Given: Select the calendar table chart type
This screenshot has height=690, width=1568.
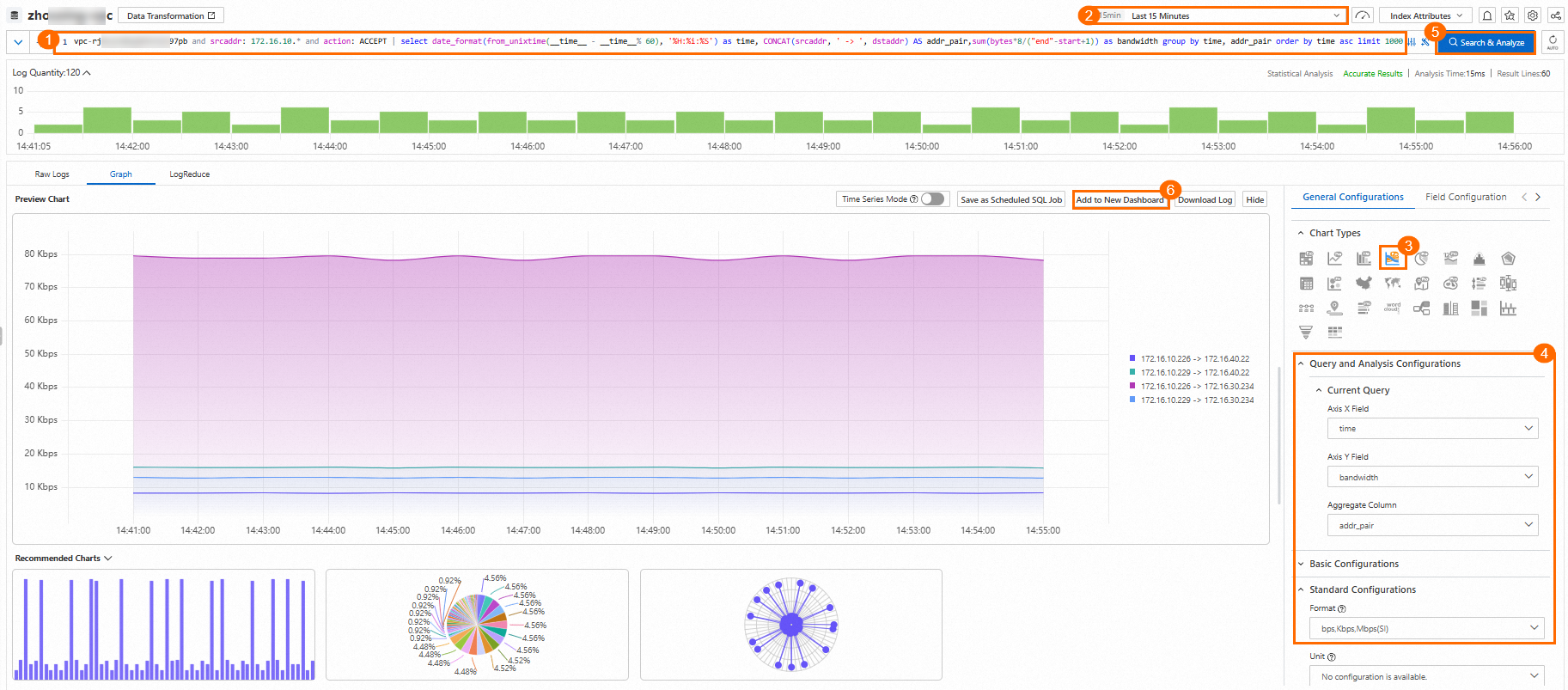Looking at the screenshot, I should 1306,284.
